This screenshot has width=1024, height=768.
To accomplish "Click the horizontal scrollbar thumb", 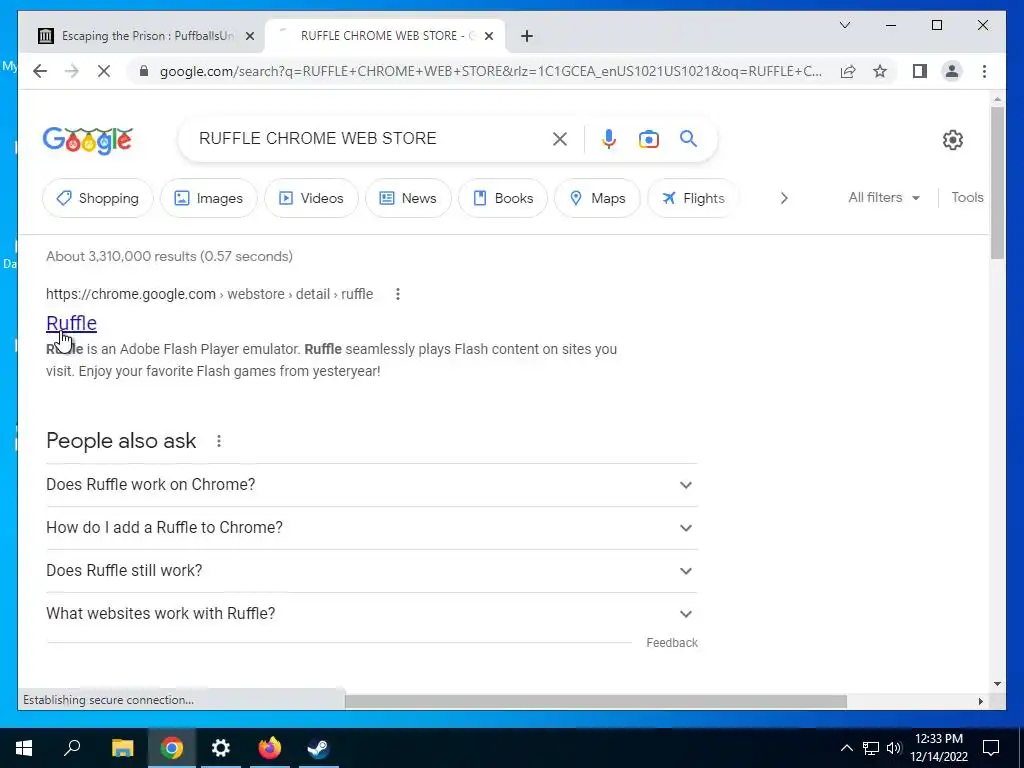I will (596, 701).
